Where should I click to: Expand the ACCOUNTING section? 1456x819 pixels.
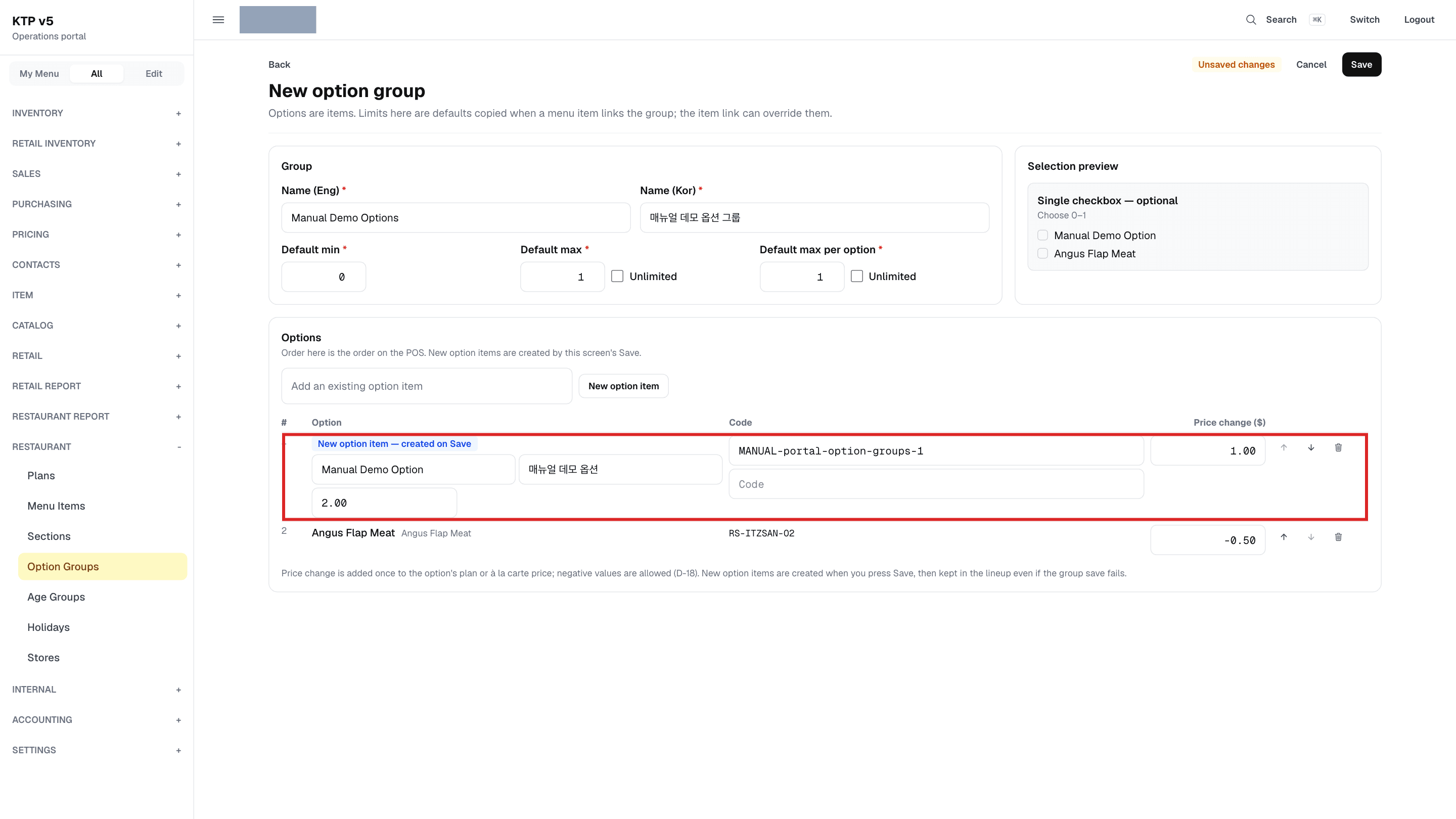tap(97, 719)
